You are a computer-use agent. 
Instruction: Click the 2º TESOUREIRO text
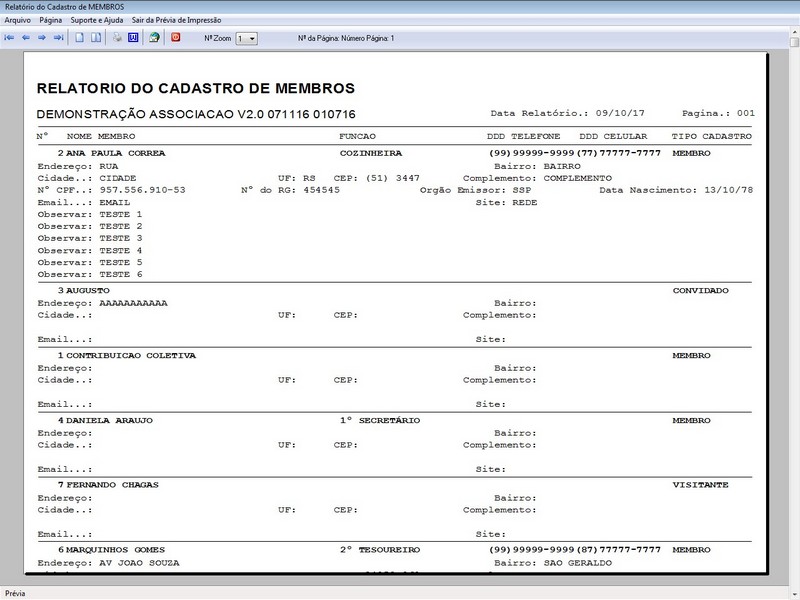point(380,550)
